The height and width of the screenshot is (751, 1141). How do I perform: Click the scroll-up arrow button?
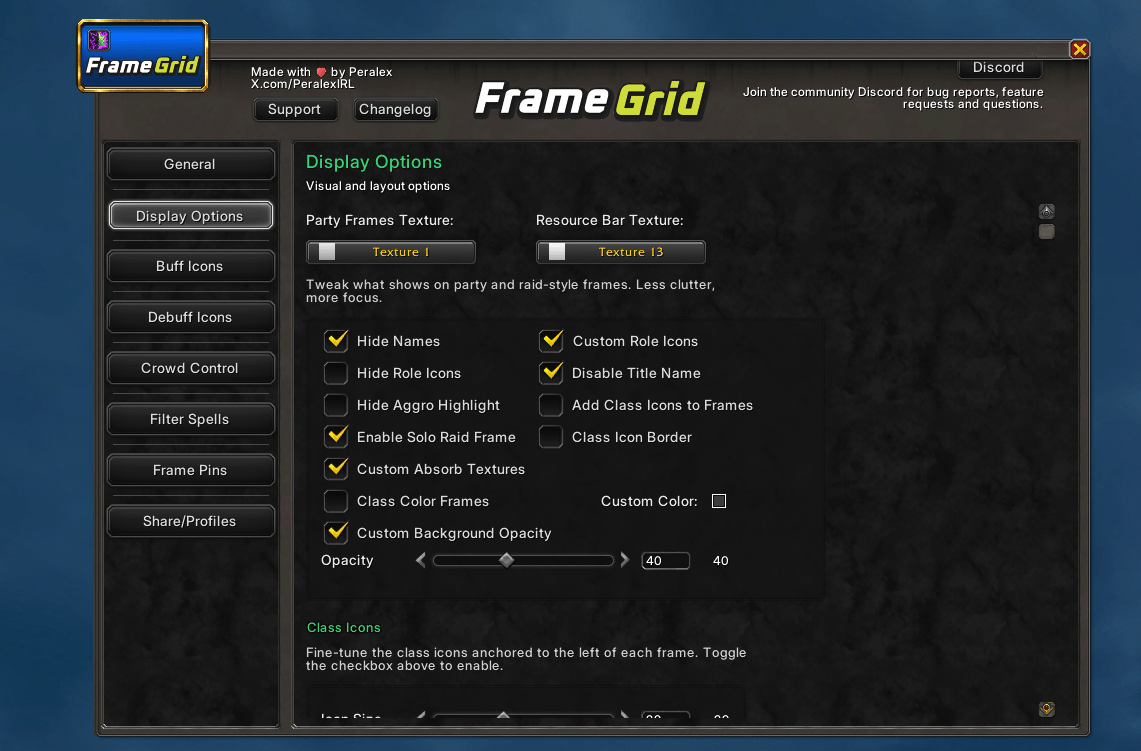(x=1046, y=211)
